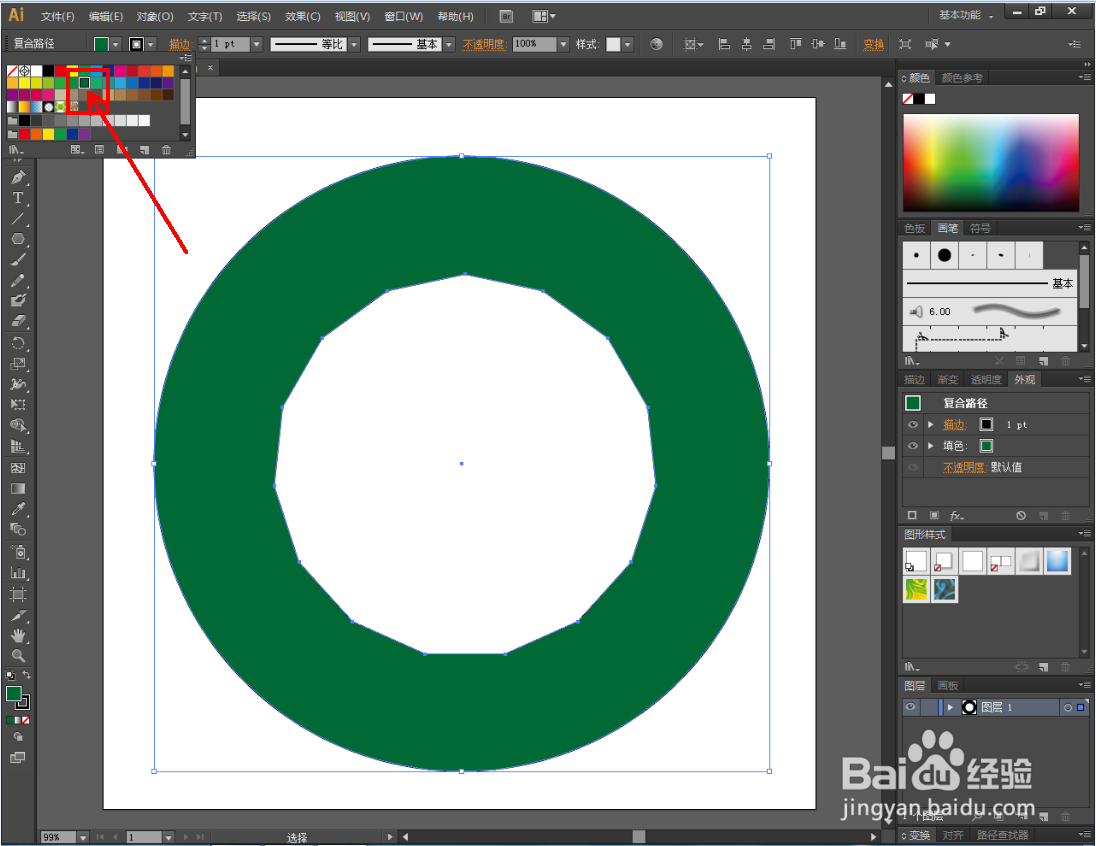Click the orange 不透明度 link in control bar
The image size is (1096, 846).
(484, 44)
